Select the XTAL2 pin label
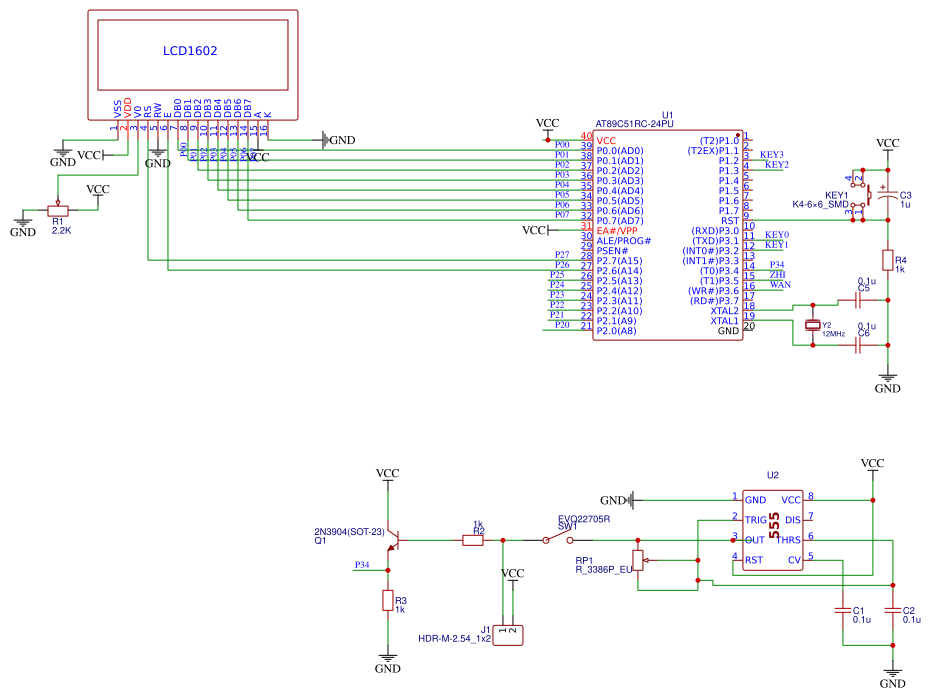Image resolution: width=932 pixels, height=700 pixels. point(725,311)
